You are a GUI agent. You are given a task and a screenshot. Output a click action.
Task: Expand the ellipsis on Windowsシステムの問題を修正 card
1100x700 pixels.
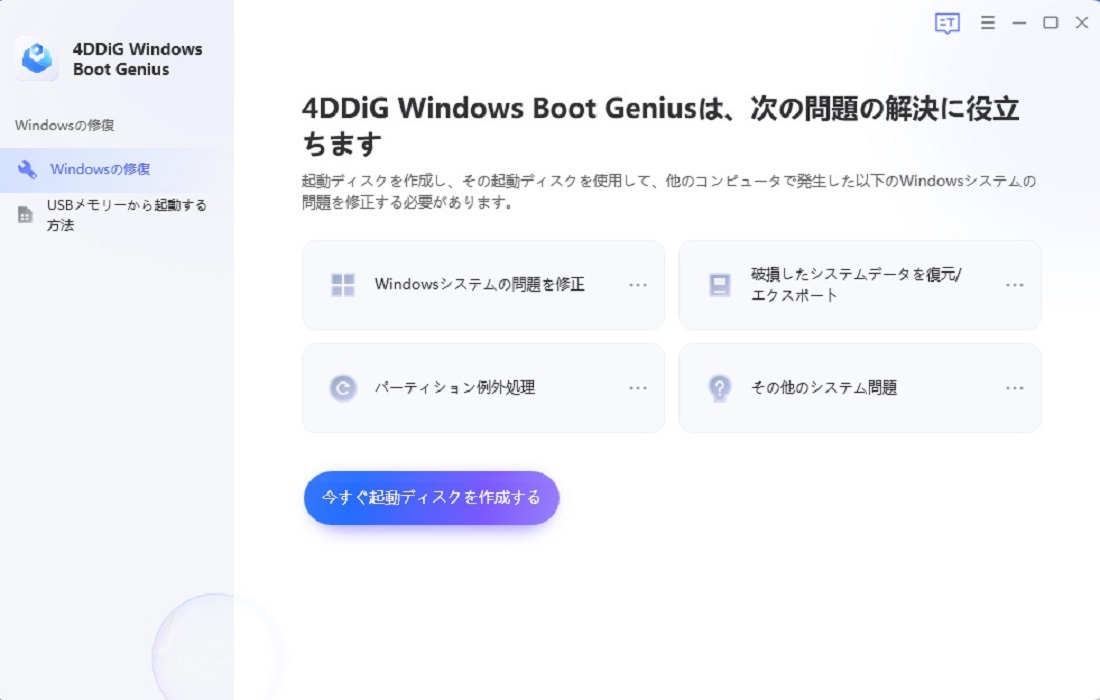click(637, 284)
